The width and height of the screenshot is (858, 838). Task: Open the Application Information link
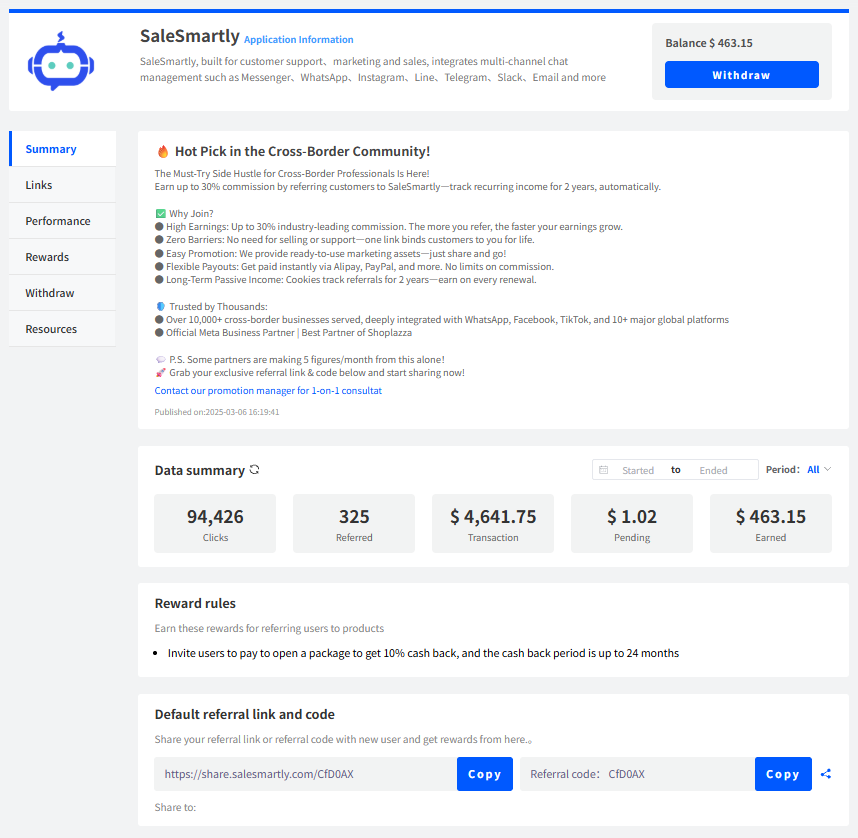pyautogui.click(x=298, y=39)
